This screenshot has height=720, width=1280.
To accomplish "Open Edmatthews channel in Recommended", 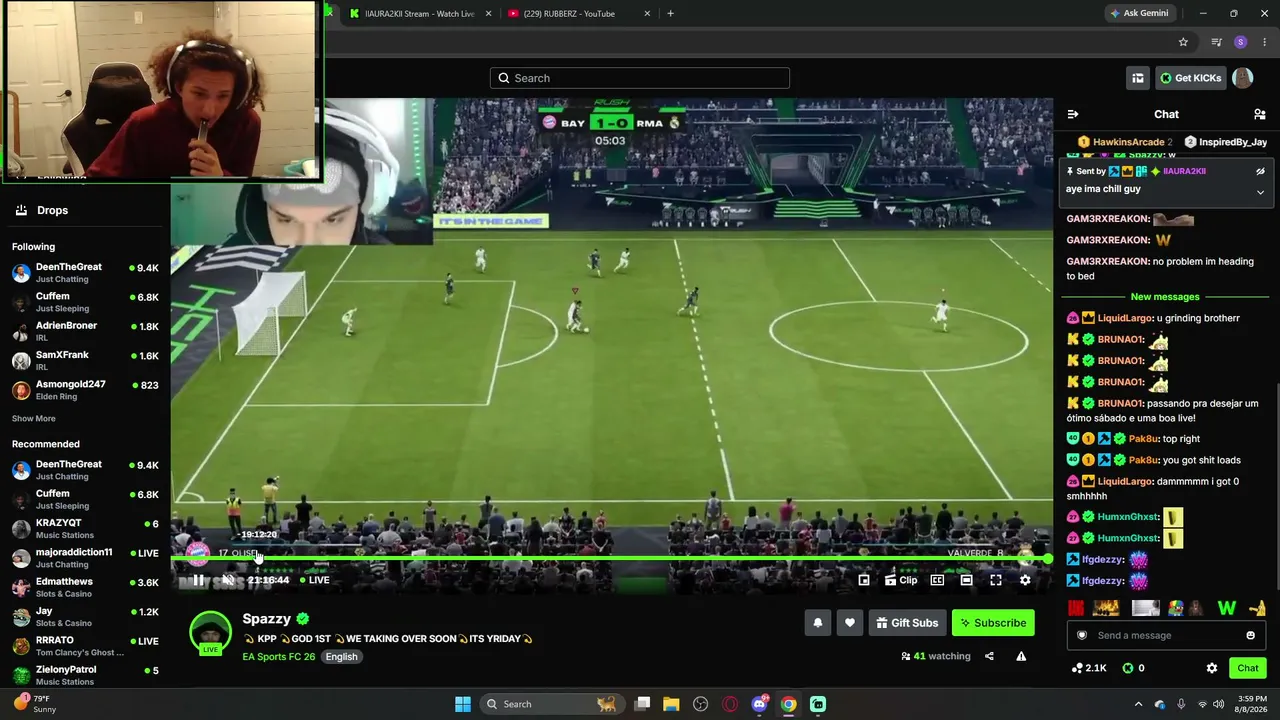I will 84,587.
